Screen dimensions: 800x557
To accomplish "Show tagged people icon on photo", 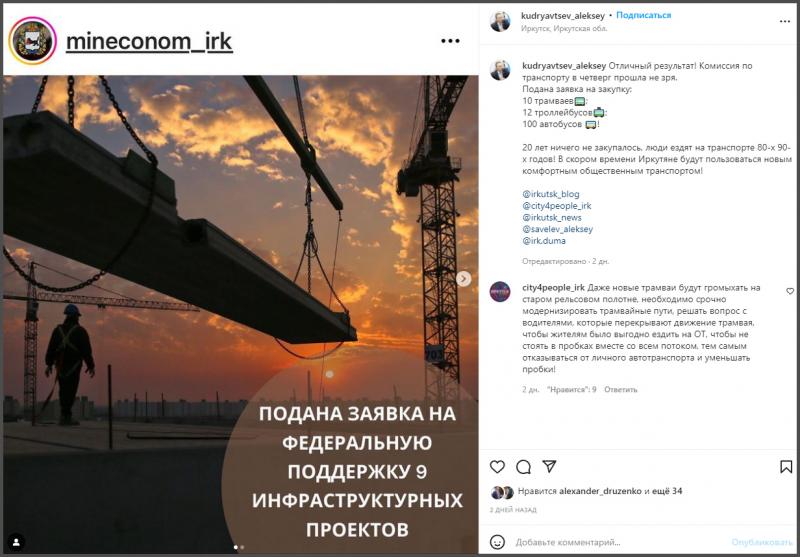I will [17, 541].
